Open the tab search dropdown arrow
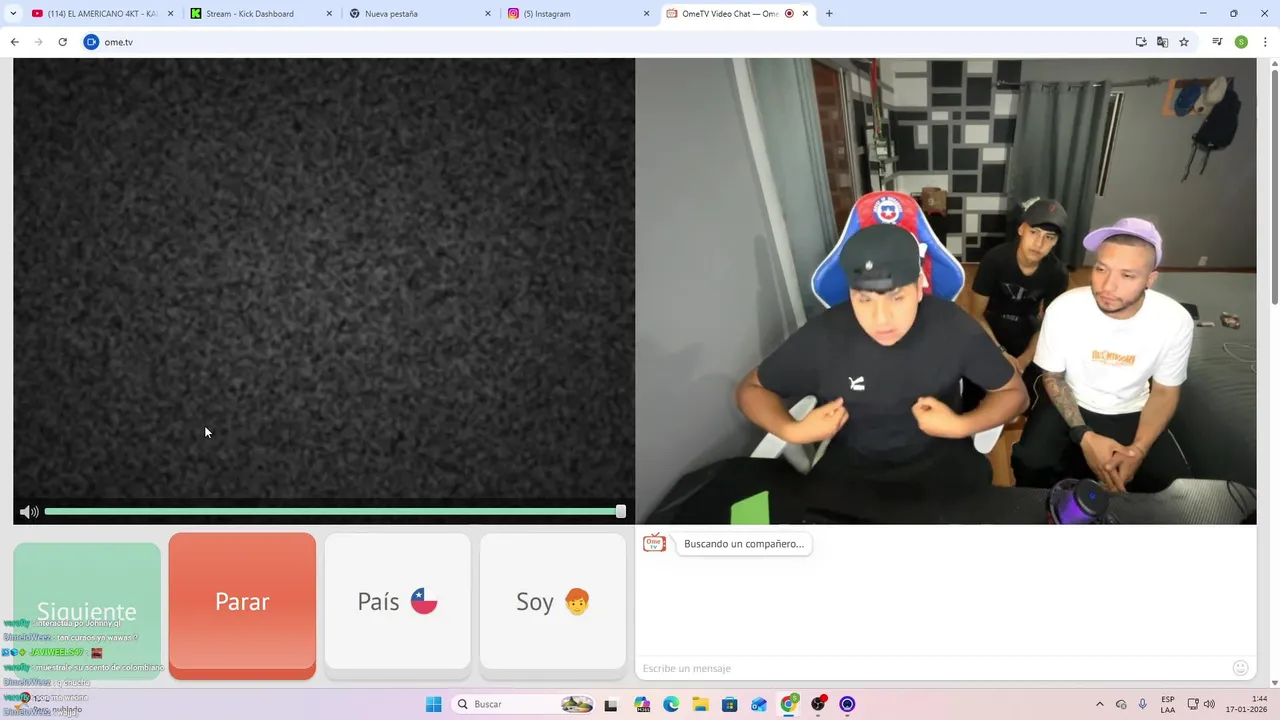This screenshot has height=720, width=1280. pos(13,14)
